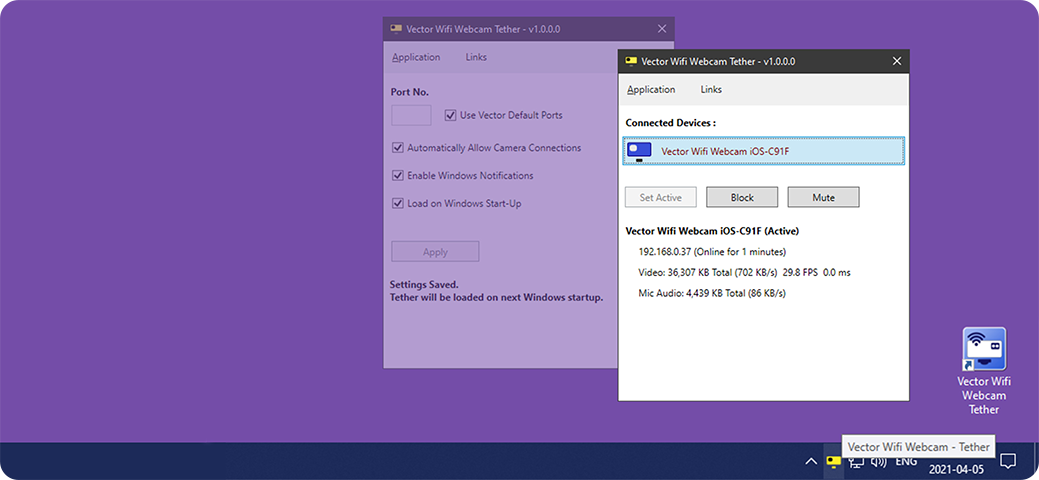1039x480 pixels.
Task: Click the Connected Devices label
Action: coord(670,123)
